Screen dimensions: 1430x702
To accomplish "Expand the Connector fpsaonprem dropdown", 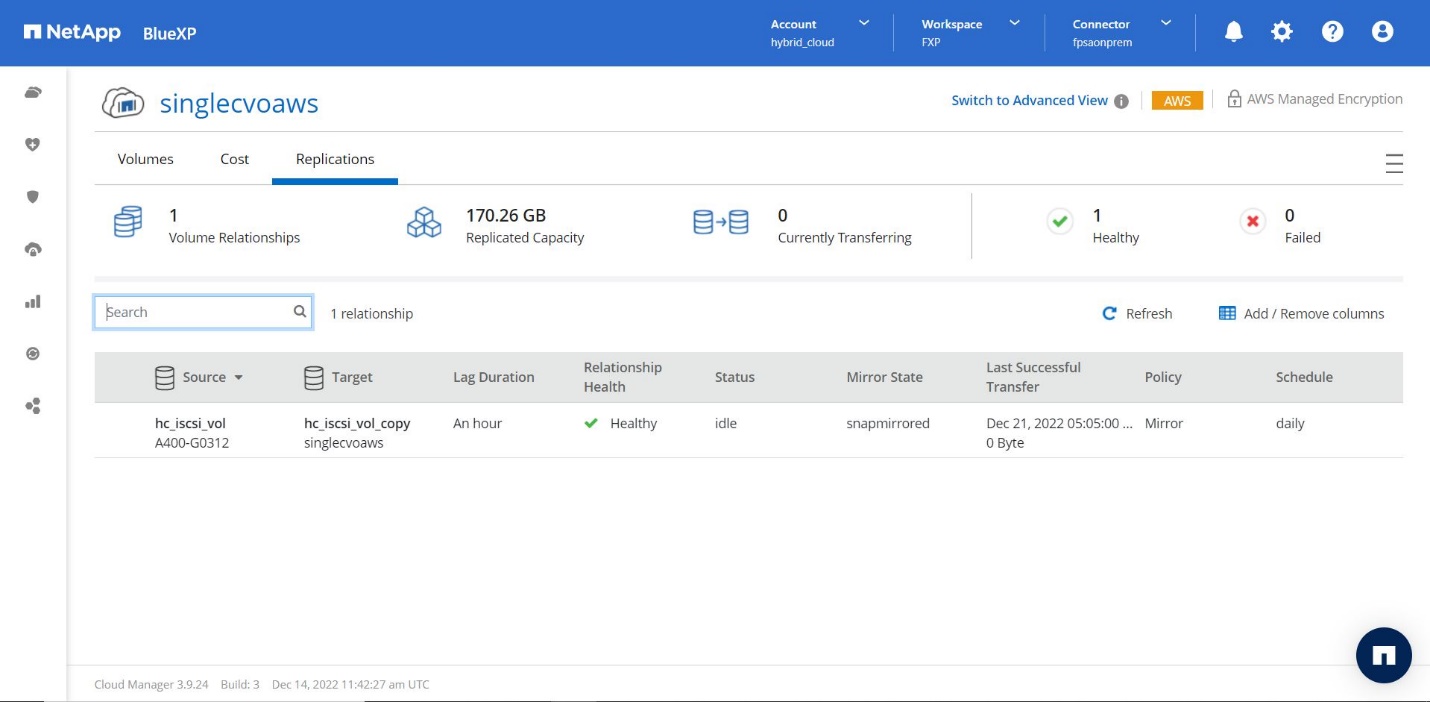I will (1165, 23).
